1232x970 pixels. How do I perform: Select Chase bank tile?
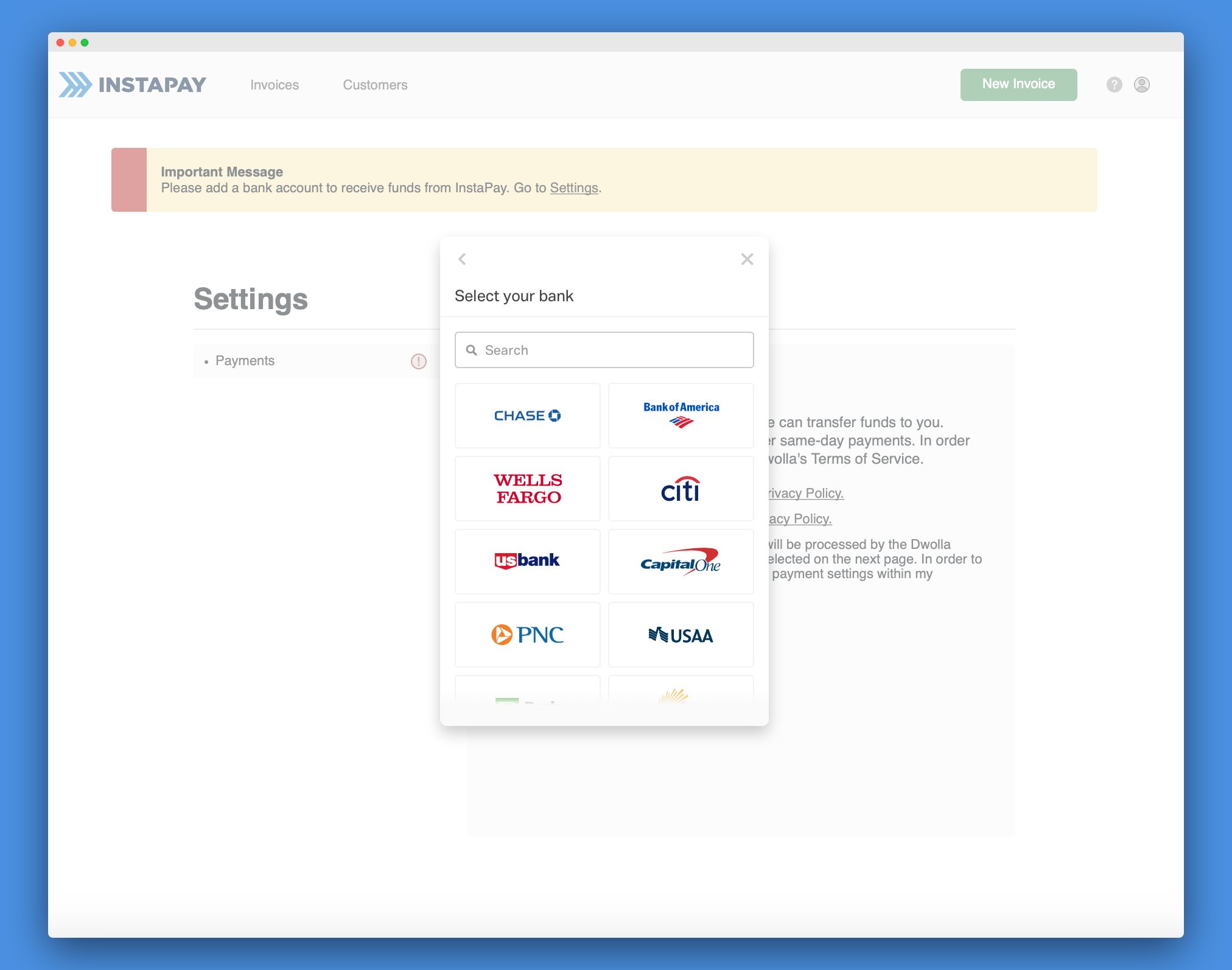pyautogui.click(x=527, y=416)
